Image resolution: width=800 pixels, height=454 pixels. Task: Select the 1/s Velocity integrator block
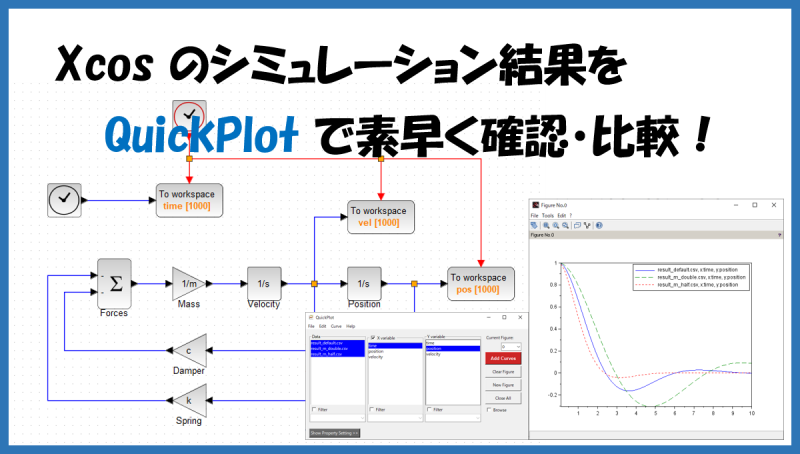[x=264, y=284]
